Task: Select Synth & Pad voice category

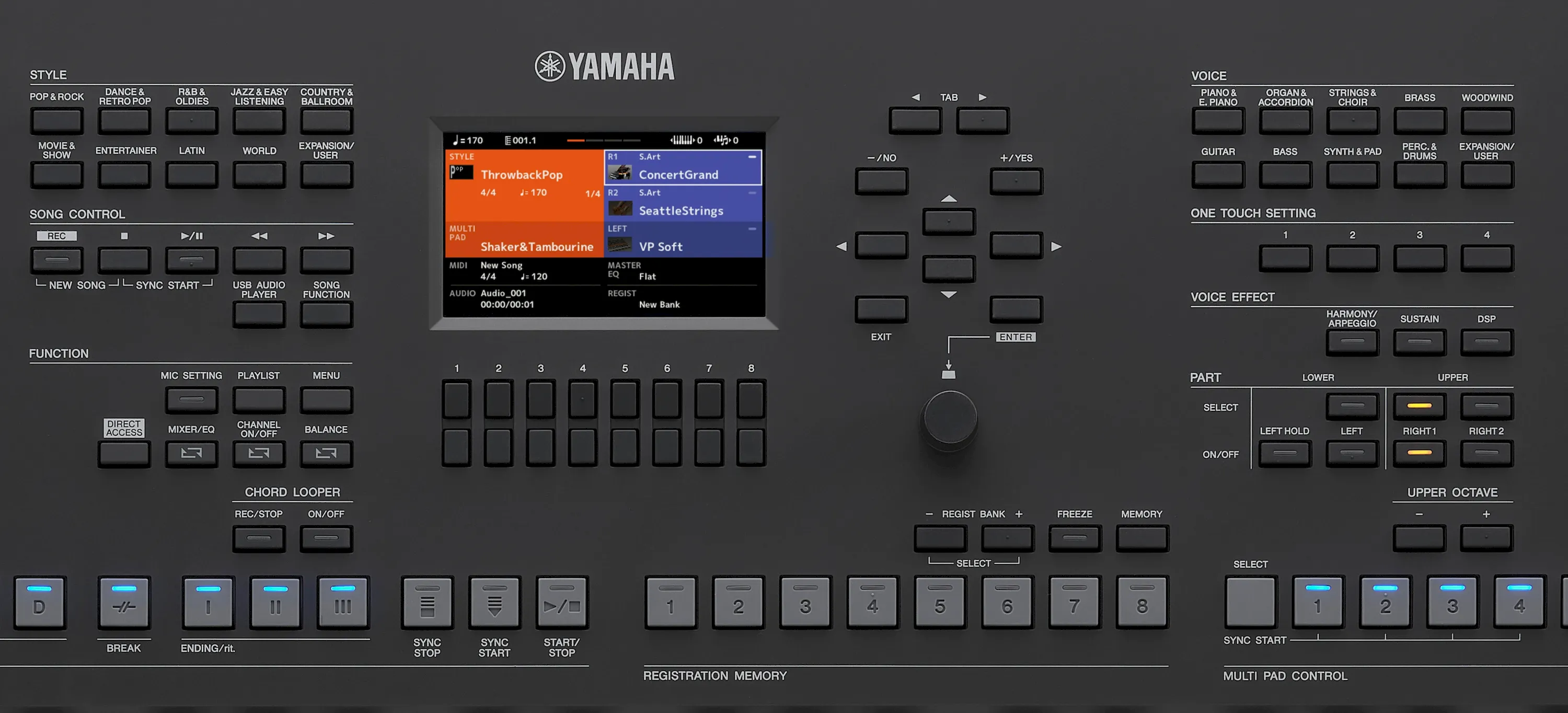Action: (1353, 175)
